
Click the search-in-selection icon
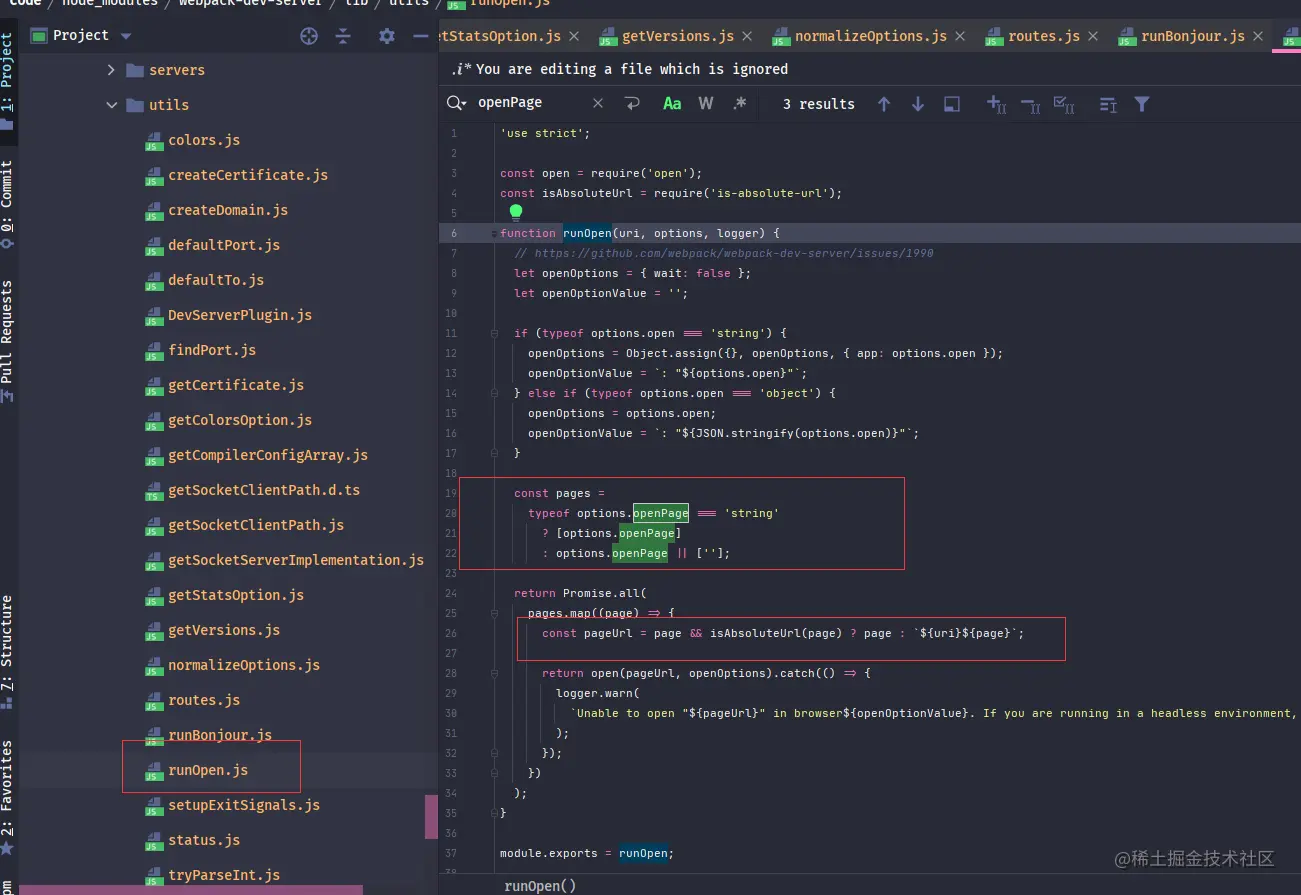click(x=952, y=104)
